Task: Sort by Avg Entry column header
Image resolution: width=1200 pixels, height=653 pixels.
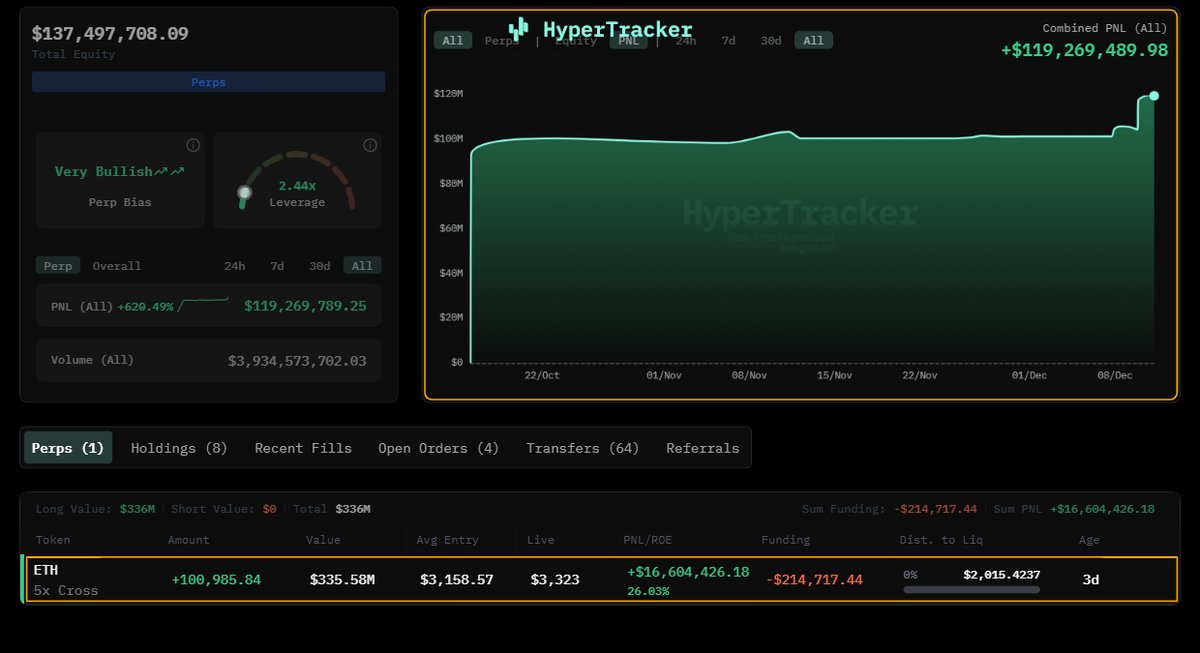Action: [445, 540]
